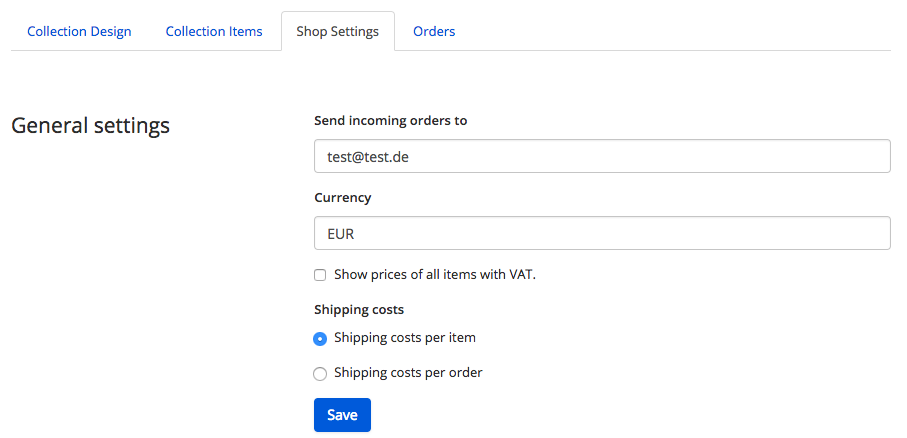Click the blue dot of the selected shipping radio
The width and height of the screenshot is (907, 438).
pos(320,338)
